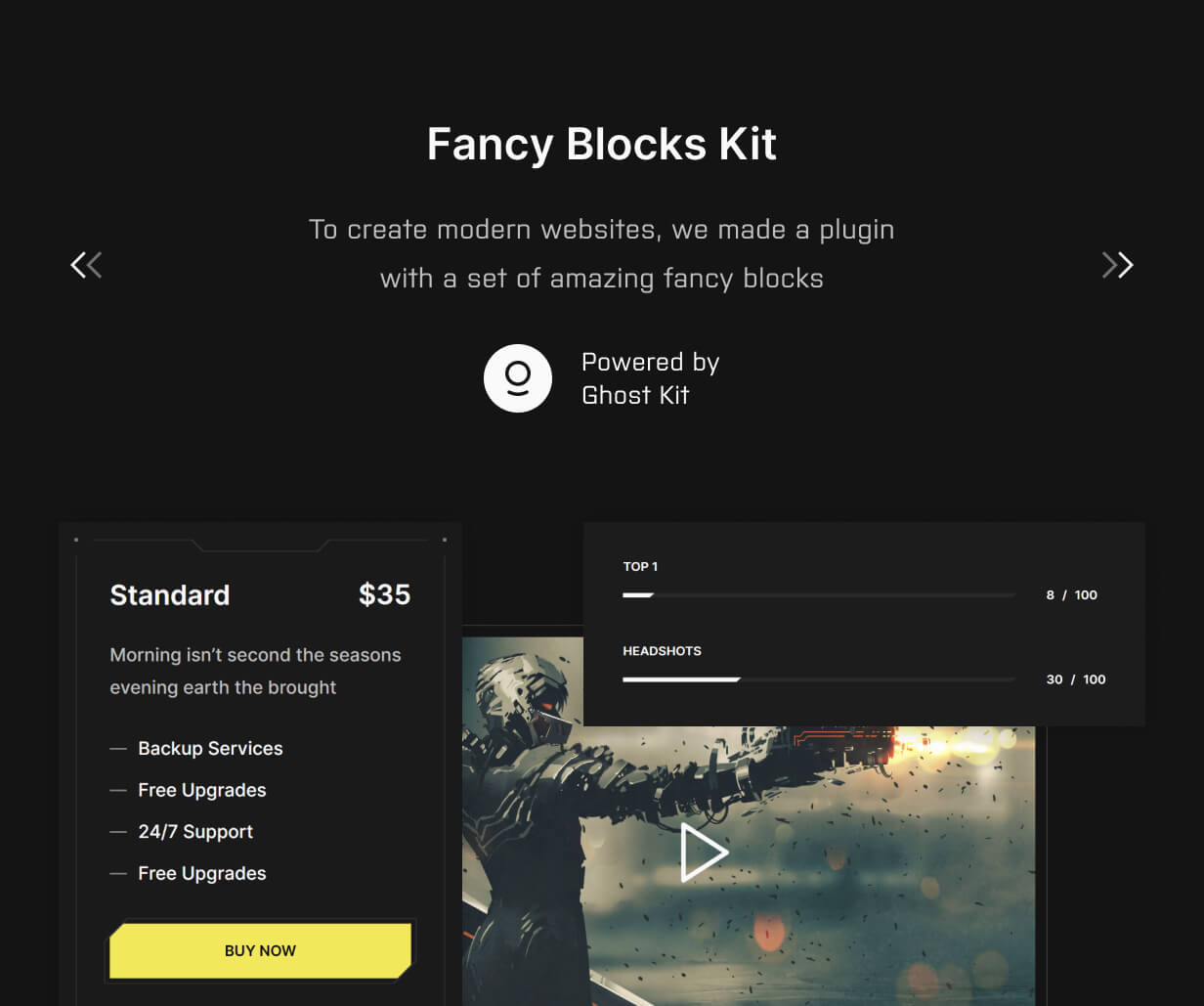Click the Standard plan title
Screen dimensions: 1204x1006
pos(170,594)
